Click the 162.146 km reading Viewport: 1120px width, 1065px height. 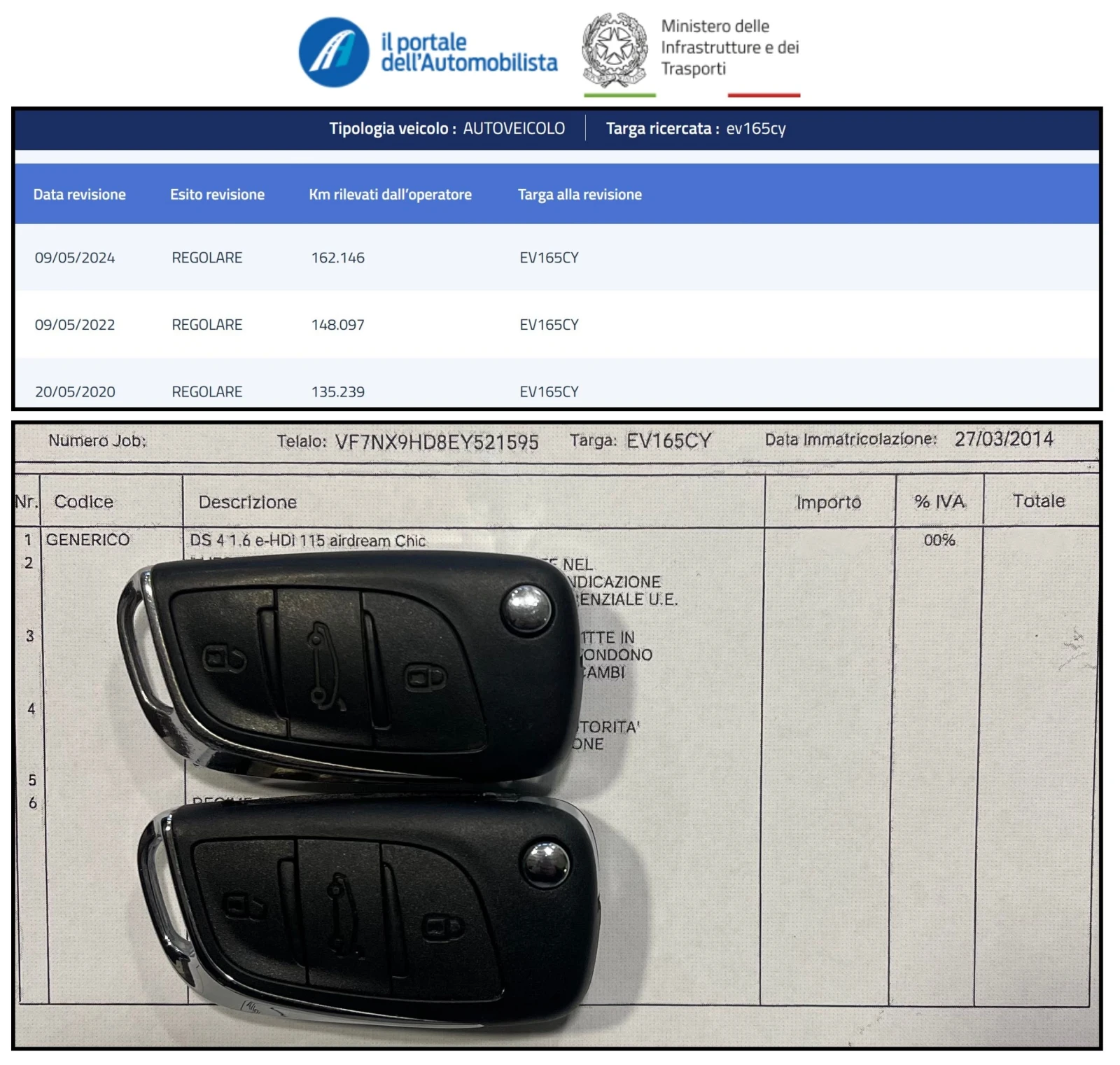click(338, 258)
